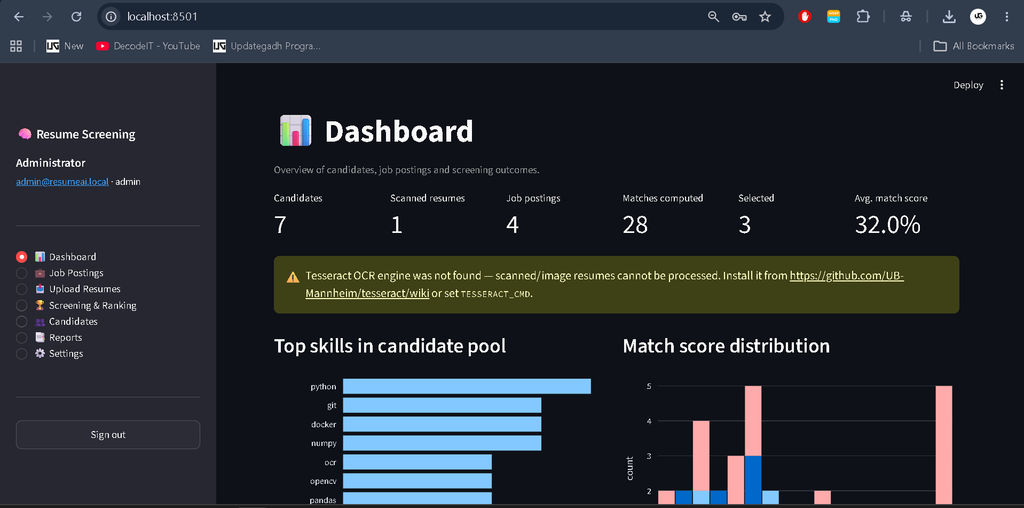Open the New bookmark
Image resolution: width=1024 pixels, height=508 pixels.
[65, 46]
